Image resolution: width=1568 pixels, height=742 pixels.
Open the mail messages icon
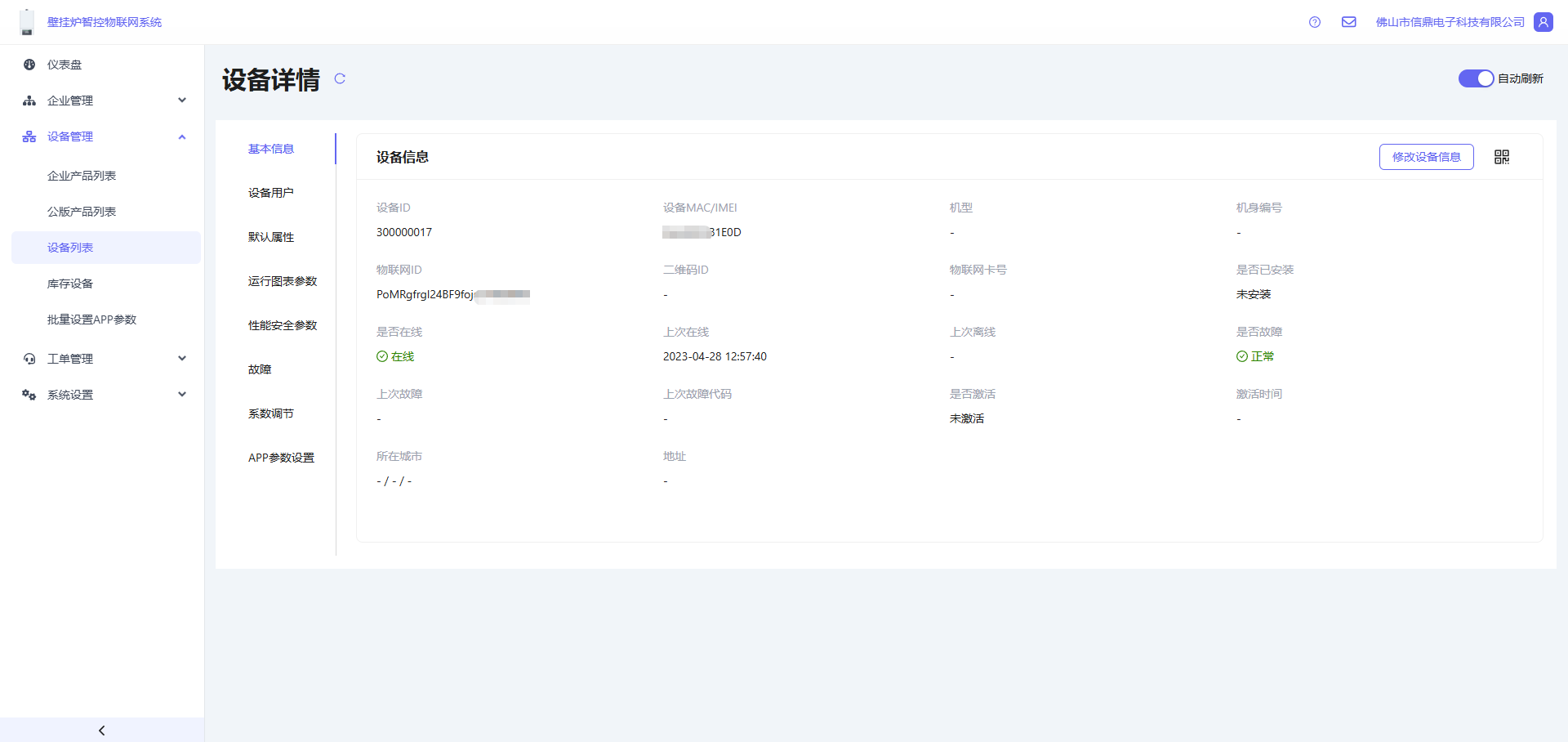click(1348, 22)
